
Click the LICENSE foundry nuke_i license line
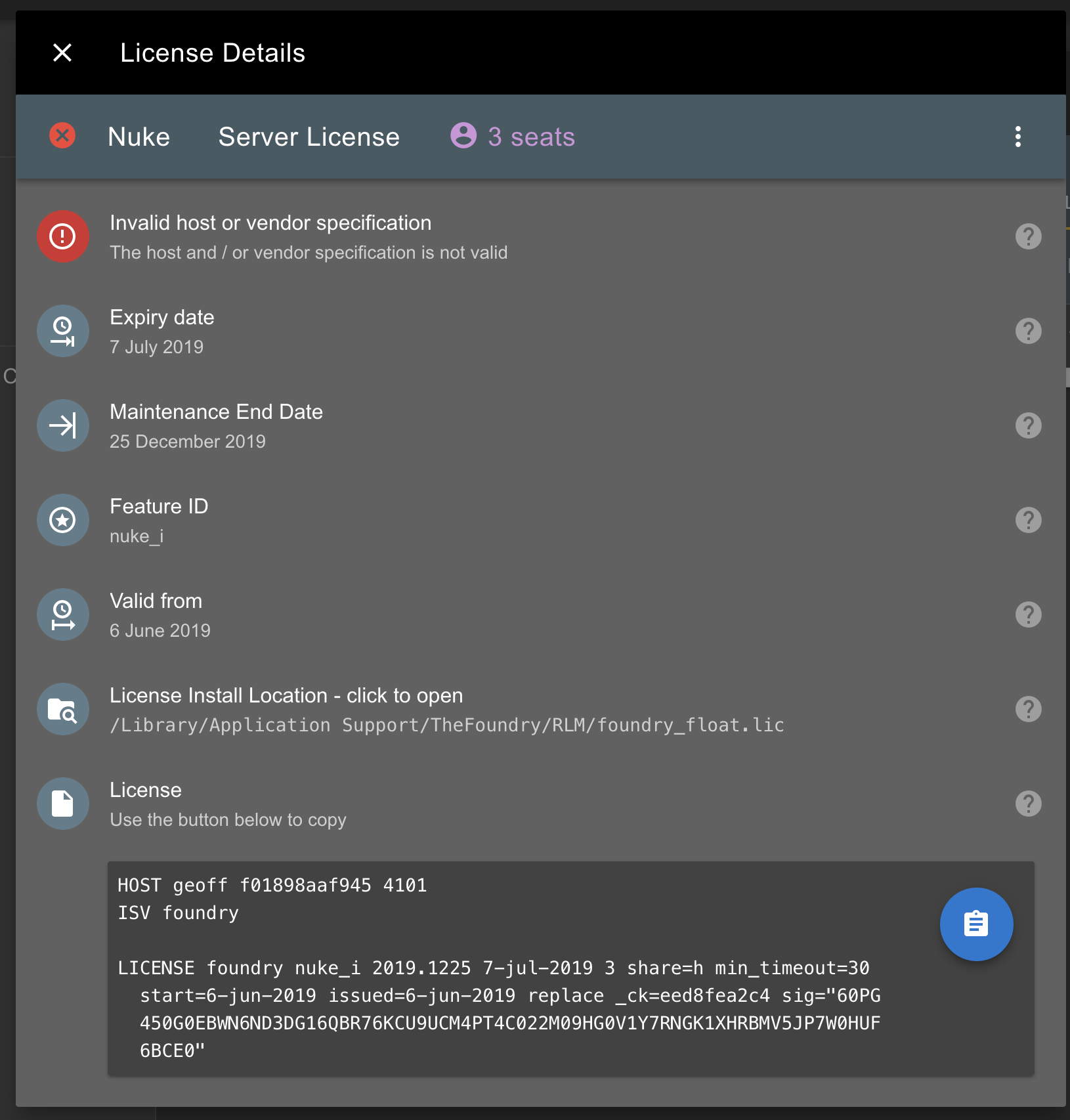(x=494, y=968)
